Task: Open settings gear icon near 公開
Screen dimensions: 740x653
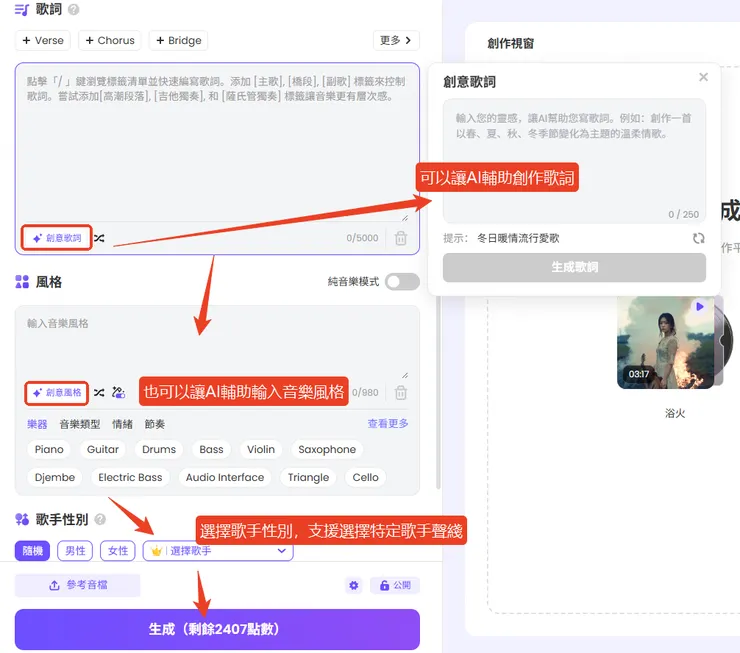Action: 353,586
